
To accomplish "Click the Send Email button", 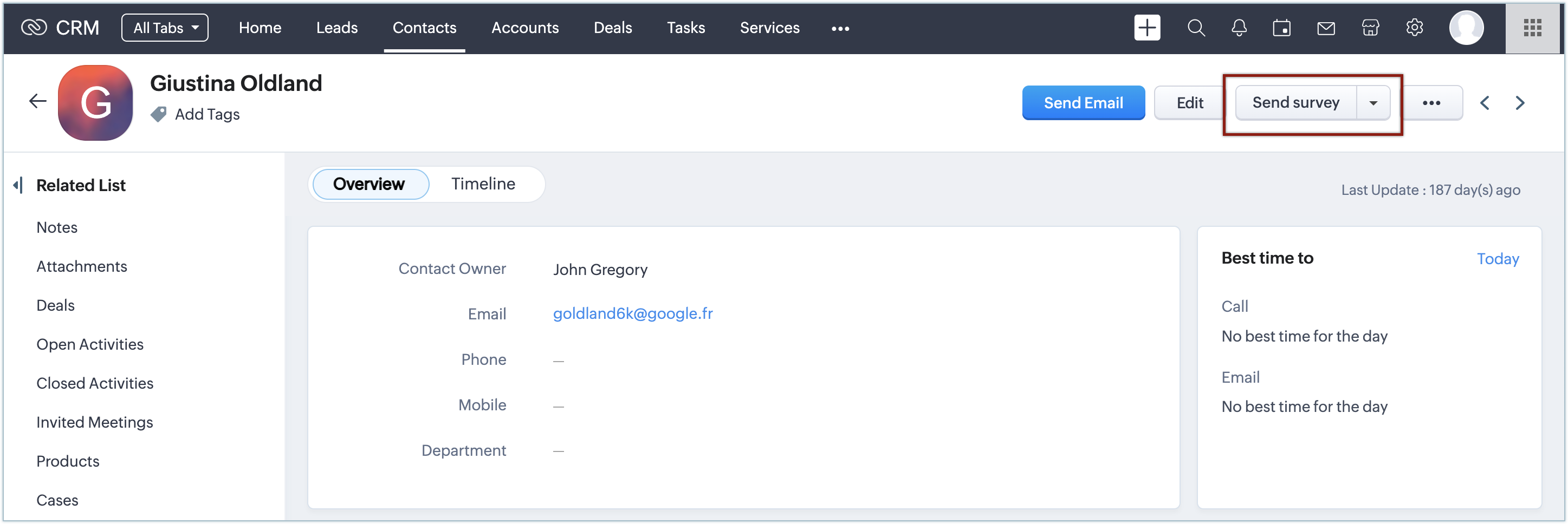I will [x=1083, y=103].
